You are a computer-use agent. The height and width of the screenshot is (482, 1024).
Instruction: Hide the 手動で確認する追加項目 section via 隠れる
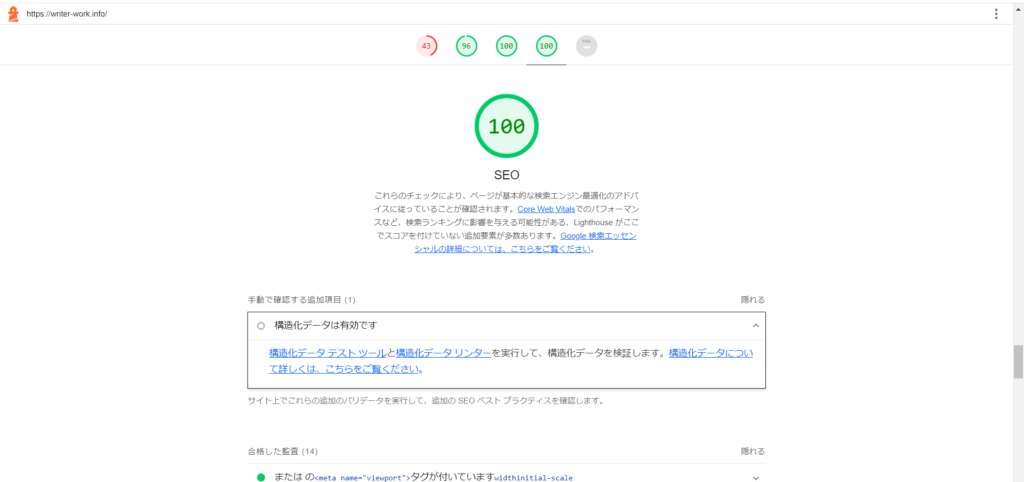click(x=752, y=299)
